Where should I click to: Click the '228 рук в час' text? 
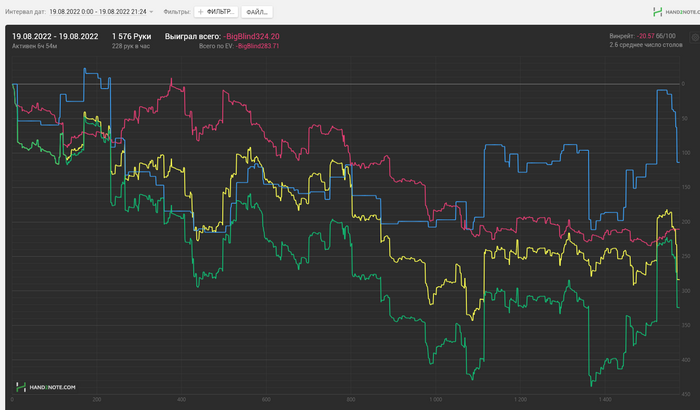click(x=131, y=46)
